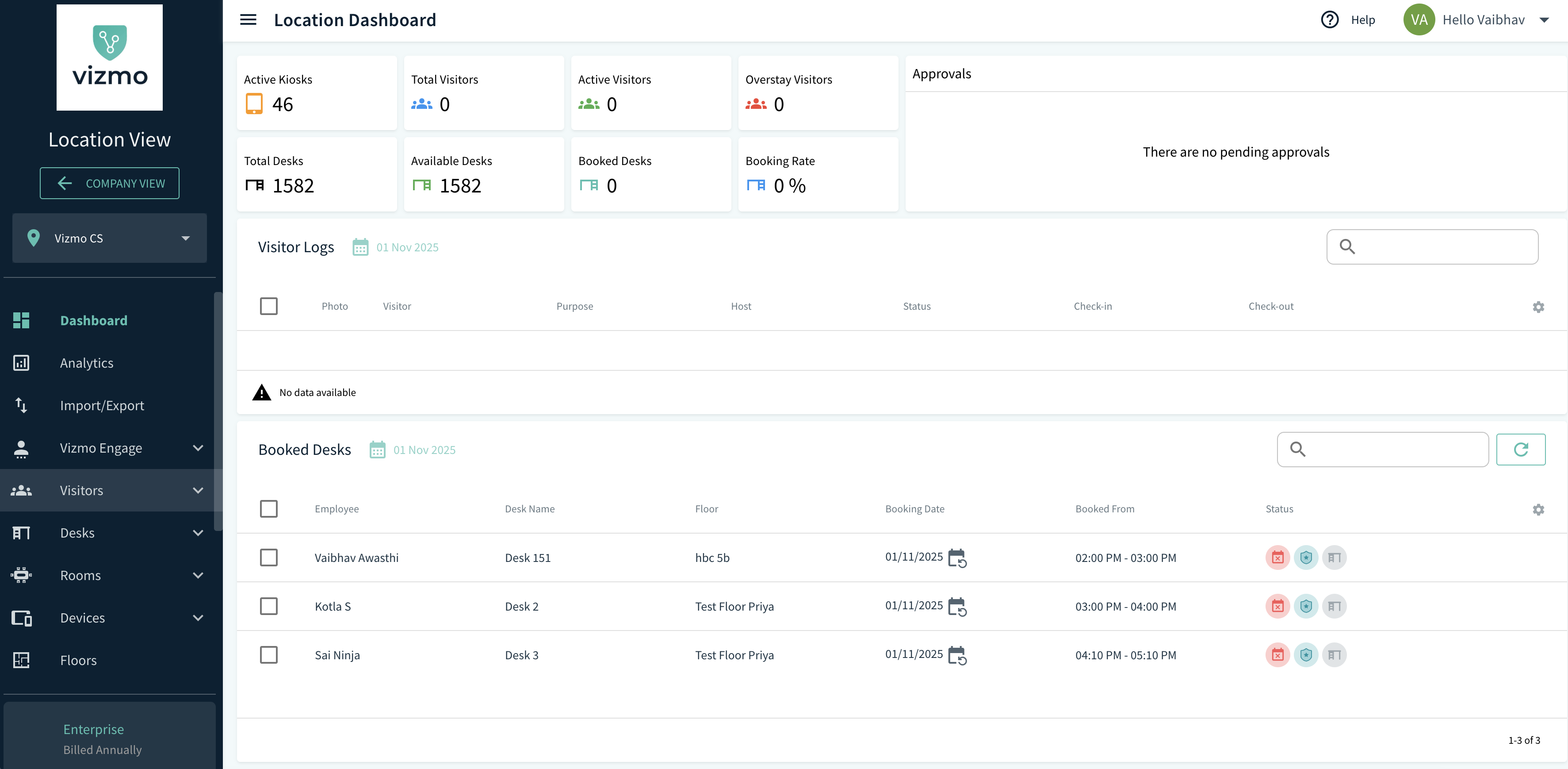
Task: Click reschedule icon for Sai Ninja booking
Action: (957, 655)
